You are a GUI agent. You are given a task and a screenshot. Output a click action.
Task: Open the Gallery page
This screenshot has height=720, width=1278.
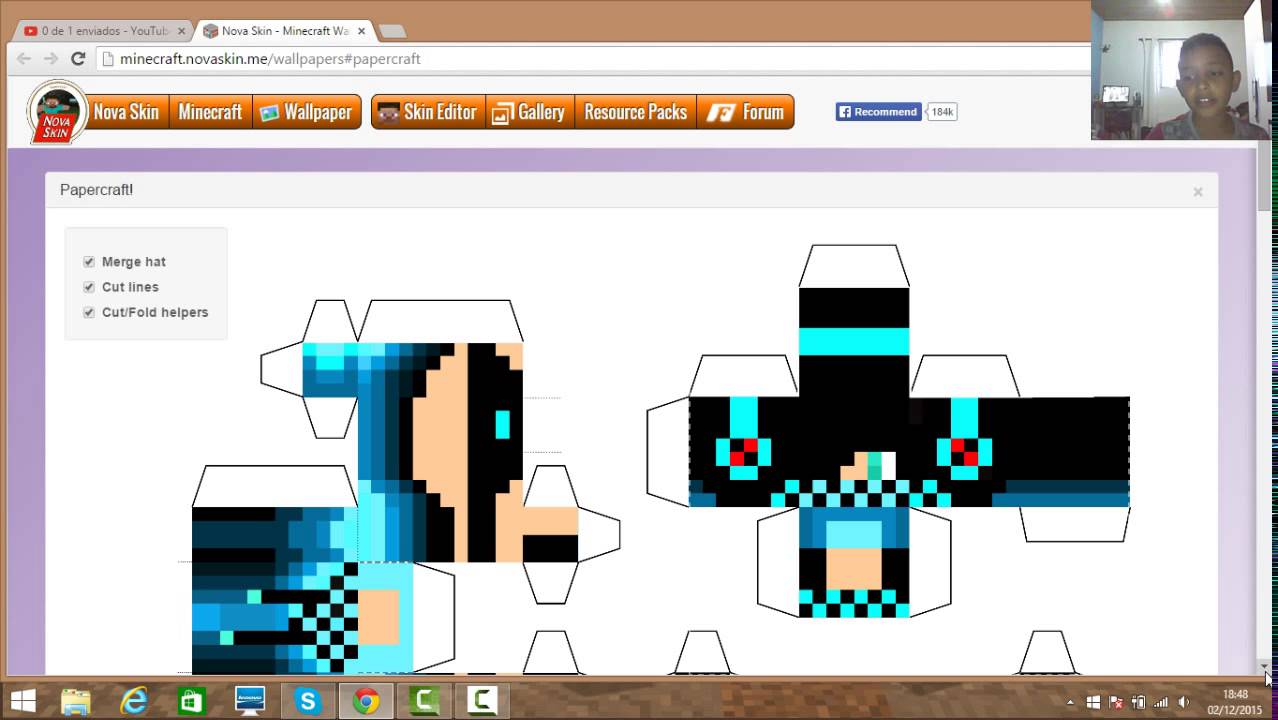529,112
